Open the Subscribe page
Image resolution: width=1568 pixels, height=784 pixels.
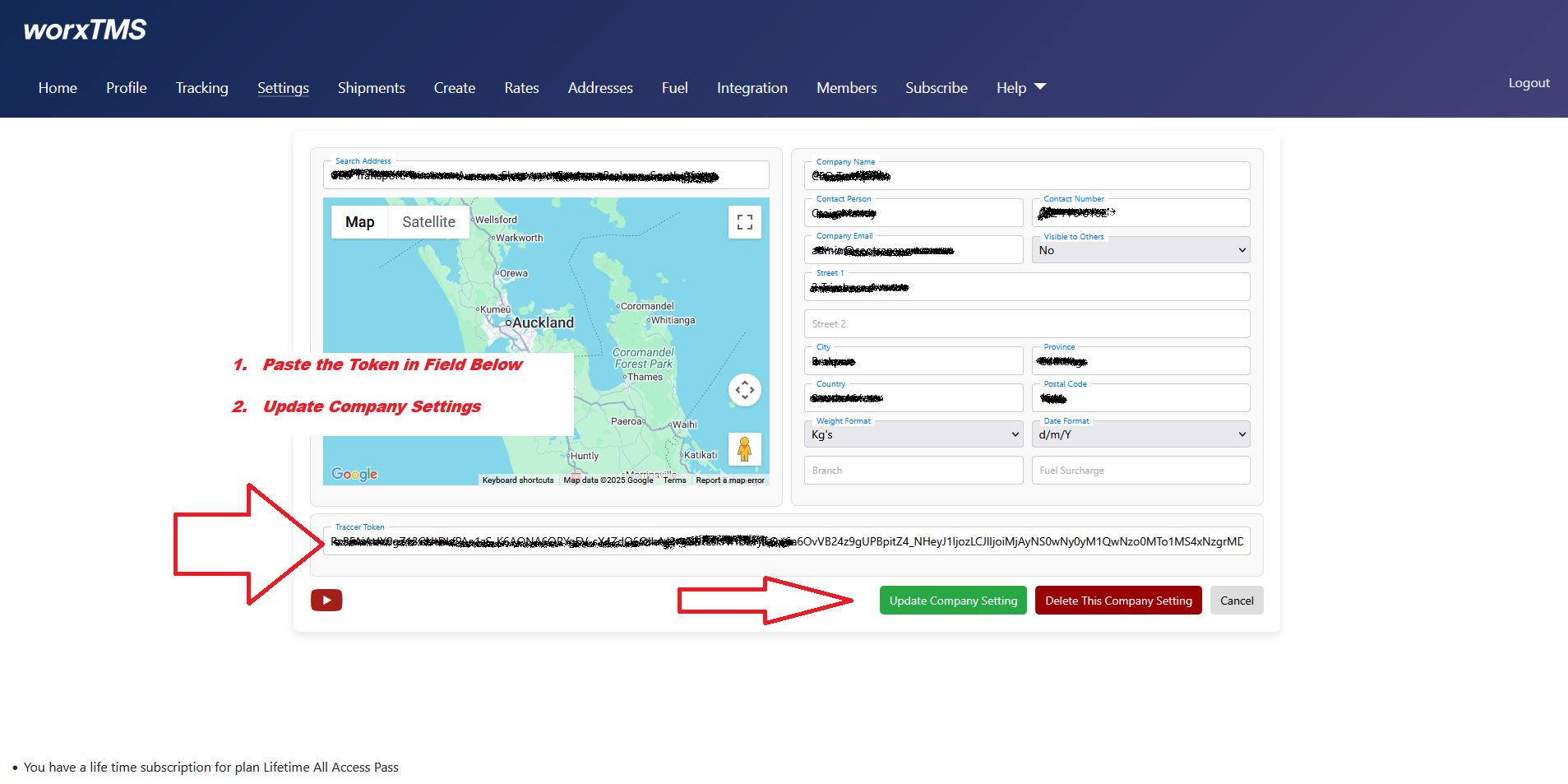pyautogui.click(x=937, y=88)
